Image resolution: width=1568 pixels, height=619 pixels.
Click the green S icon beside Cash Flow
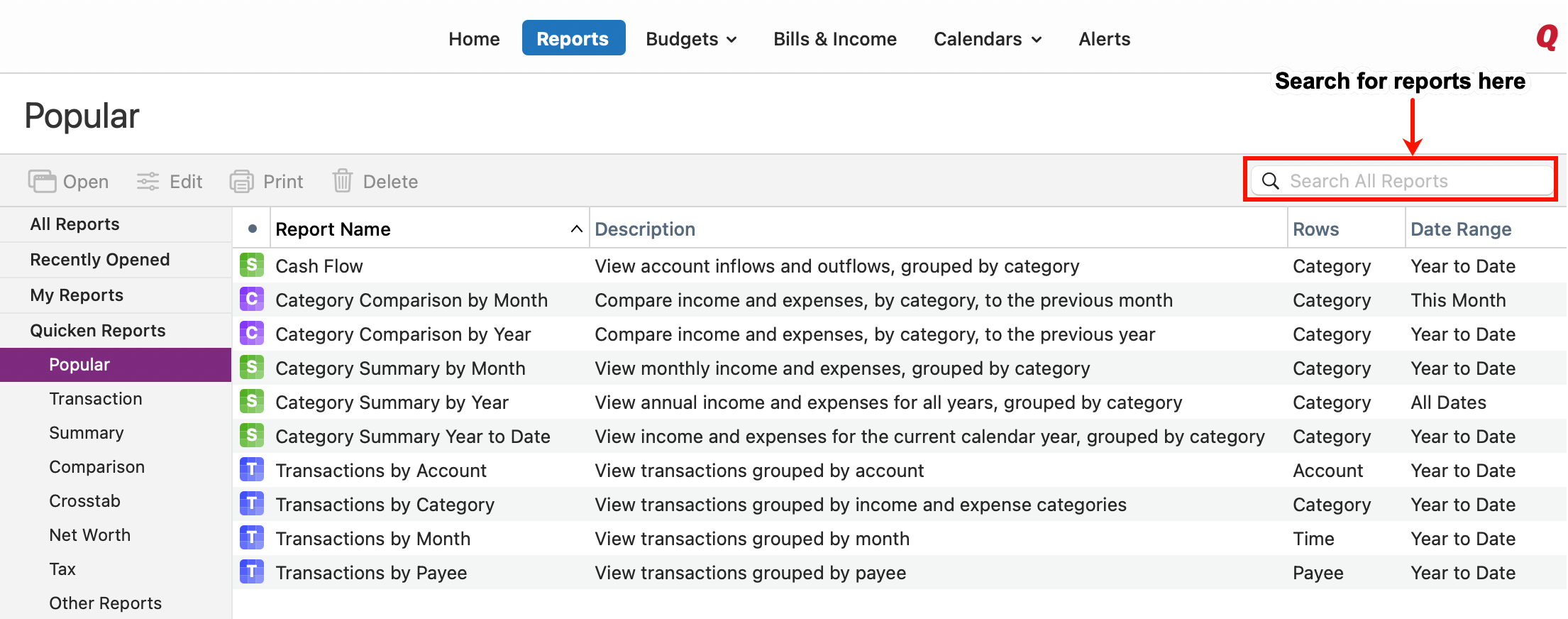click(x=252, y=265)
